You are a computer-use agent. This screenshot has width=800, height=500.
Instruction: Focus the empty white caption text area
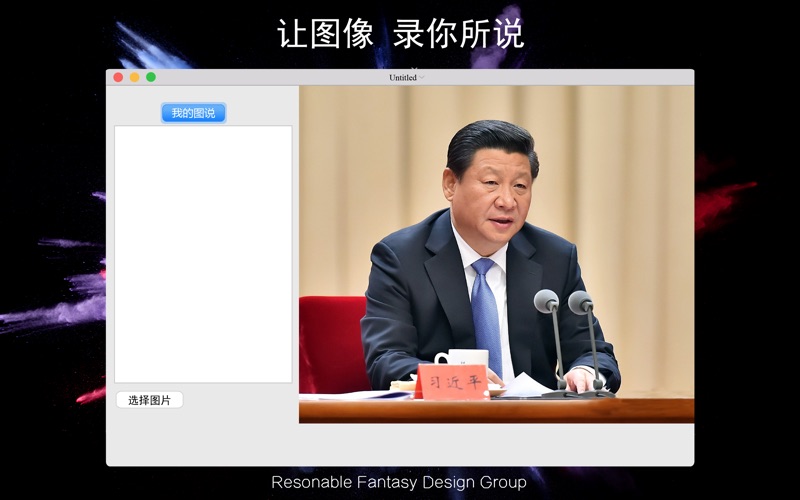(203, 253)
